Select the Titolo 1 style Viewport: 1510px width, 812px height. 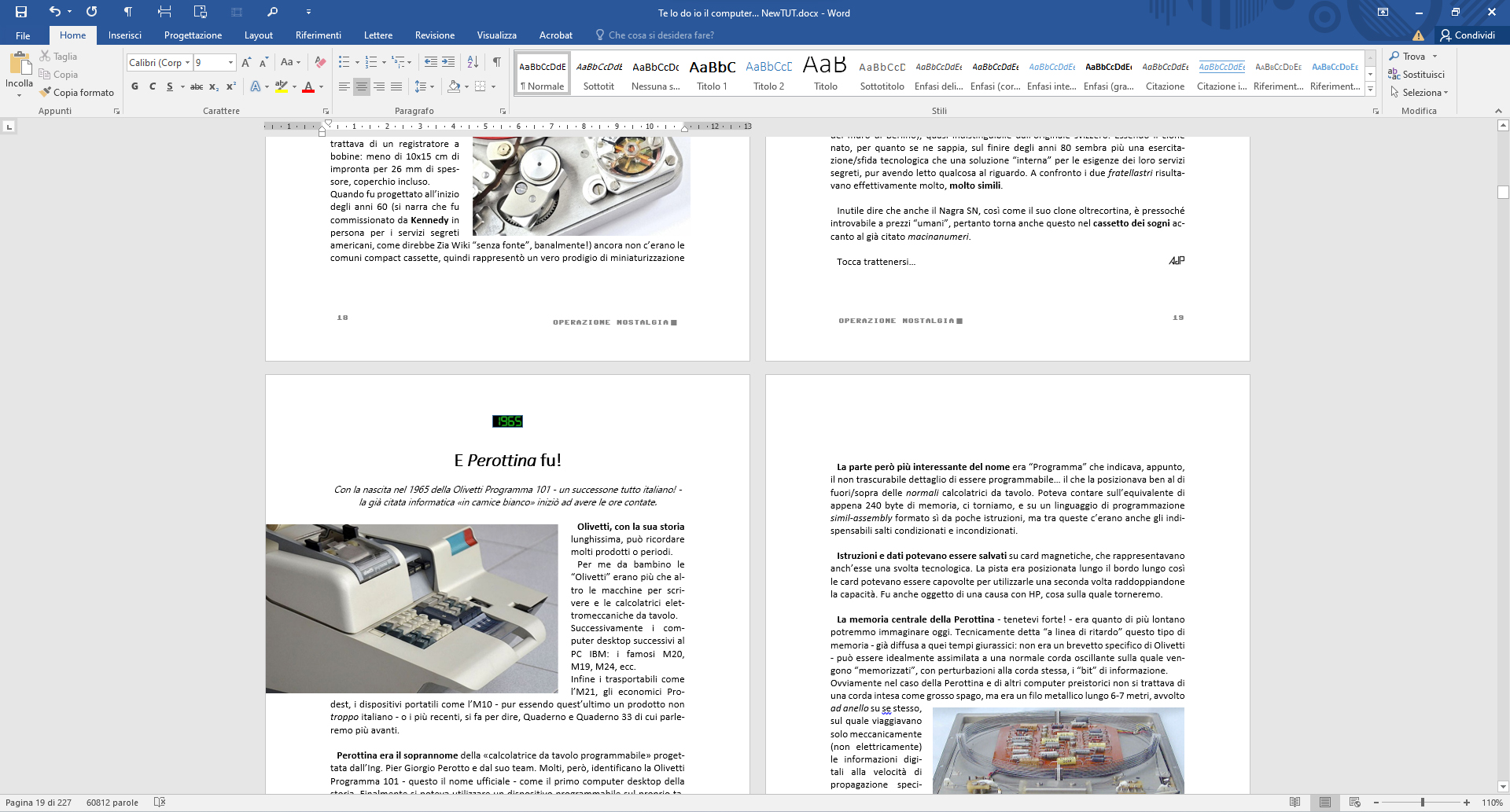point(712,73)
